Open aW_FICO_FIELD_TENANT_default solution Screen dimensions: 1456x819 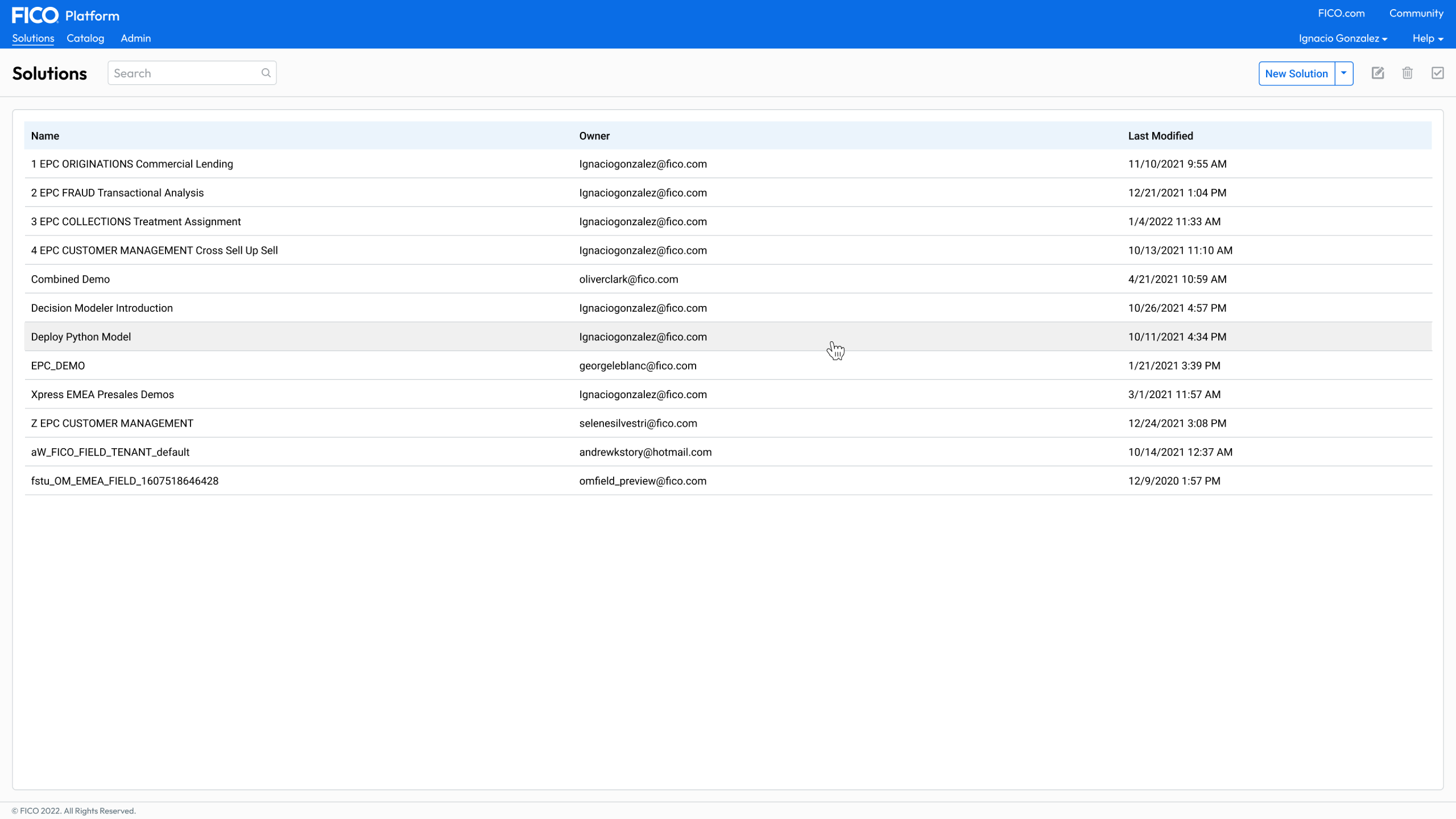pos(110,452)
